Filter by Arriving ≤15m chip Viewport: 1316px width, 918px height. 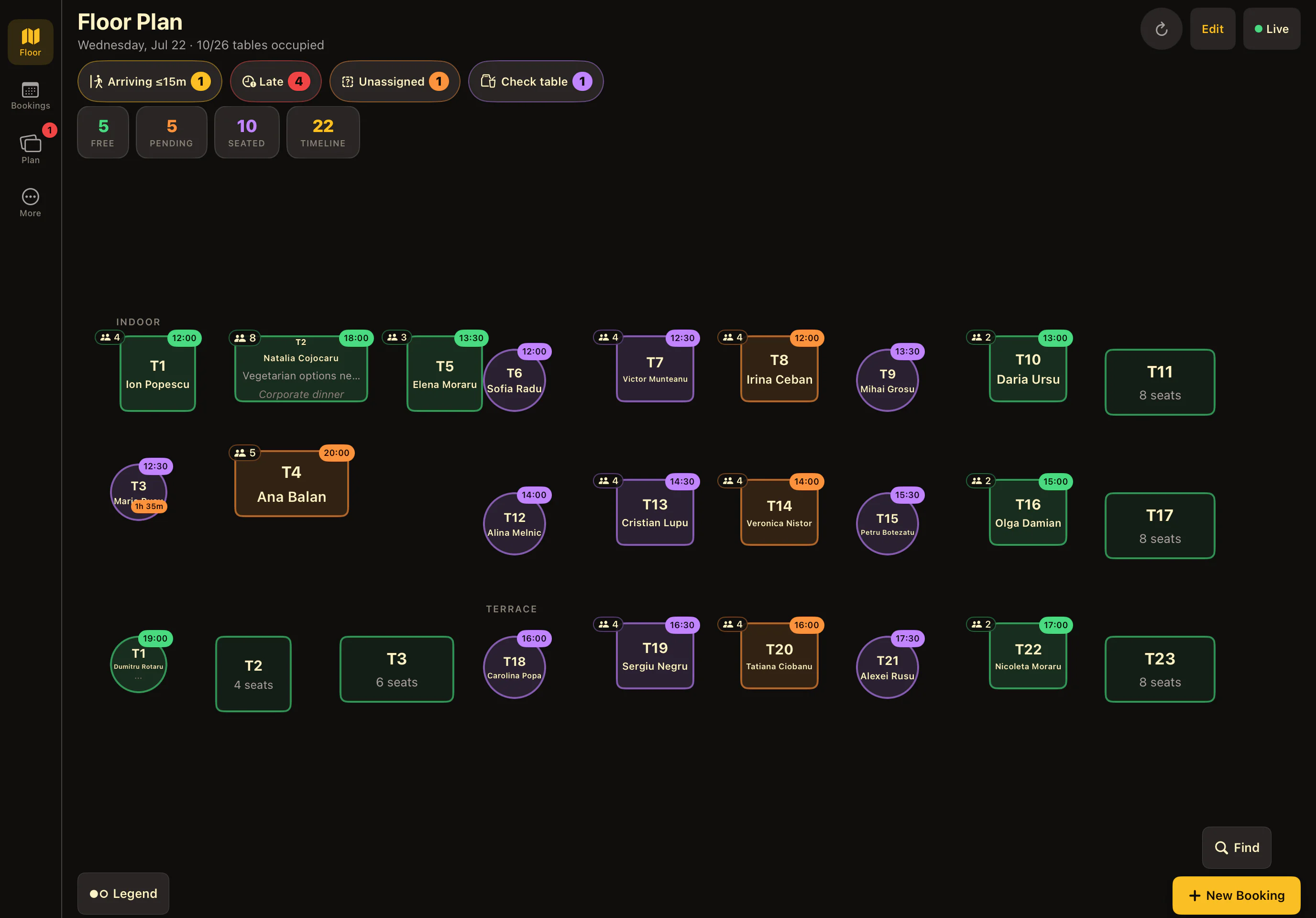click(x=150, y=81)
